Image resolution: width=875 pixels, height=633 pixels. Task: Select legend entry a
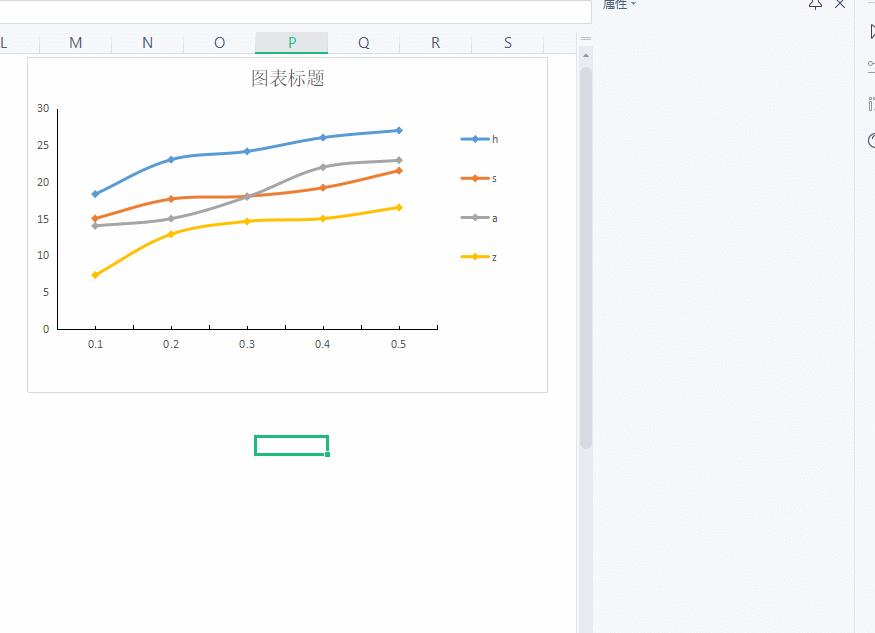click(479, 218)
